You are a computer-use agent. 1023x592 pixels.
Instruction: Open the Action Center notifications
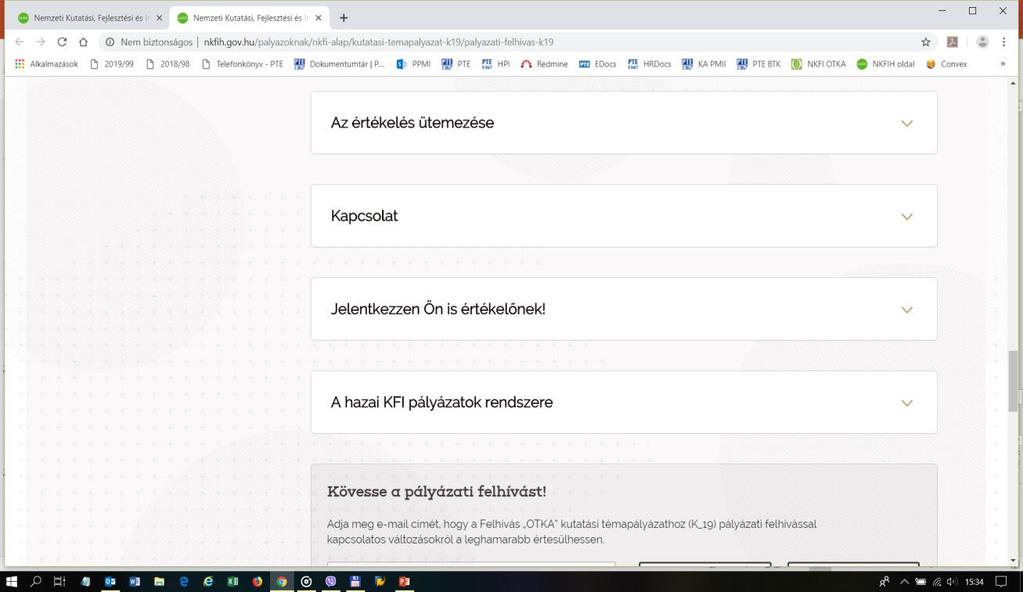click(x=1001, y=582)
